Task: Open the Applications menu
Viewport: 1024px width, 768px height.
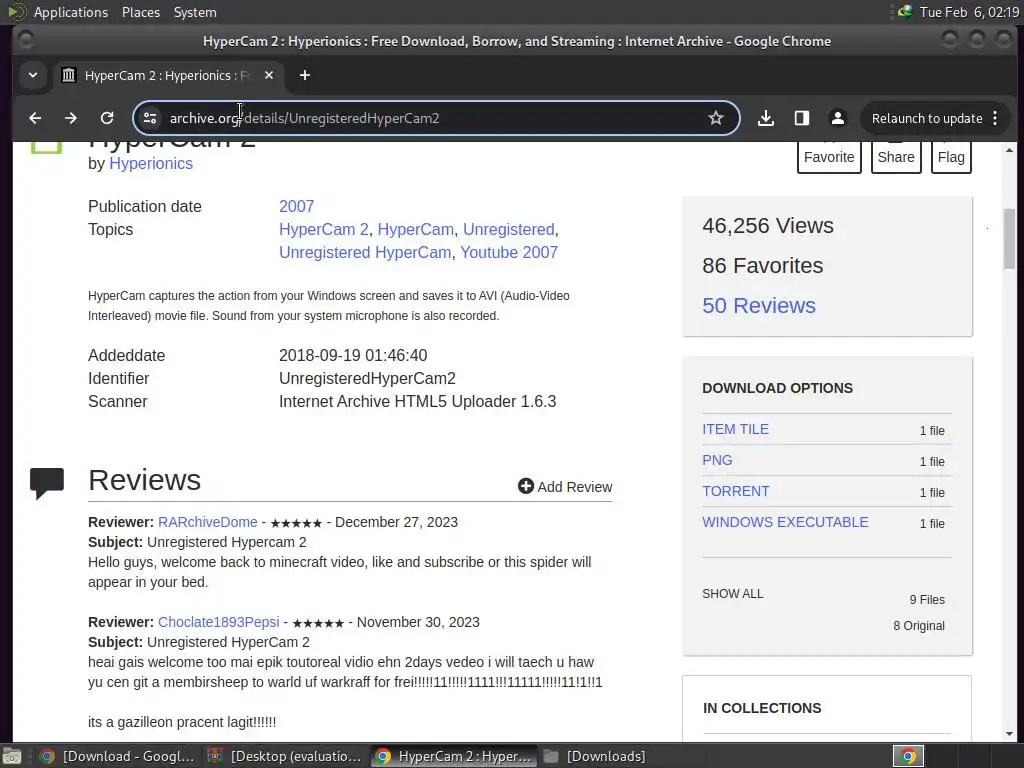Action: [71, 12]
